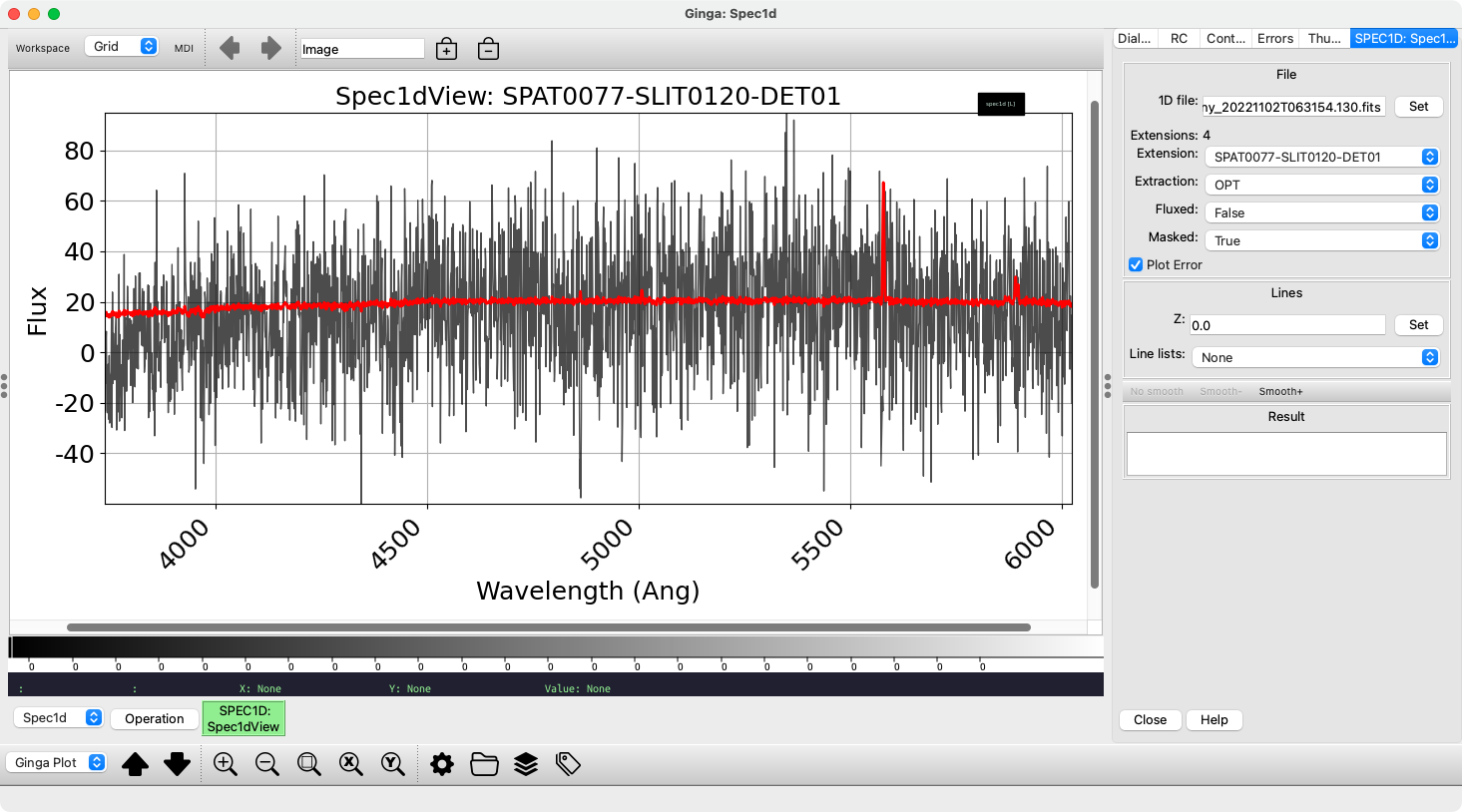Click the plot title Spec1dView text
Image resolution: width=1462 pixels, height=812 pixels.
[x=588, y=96]
